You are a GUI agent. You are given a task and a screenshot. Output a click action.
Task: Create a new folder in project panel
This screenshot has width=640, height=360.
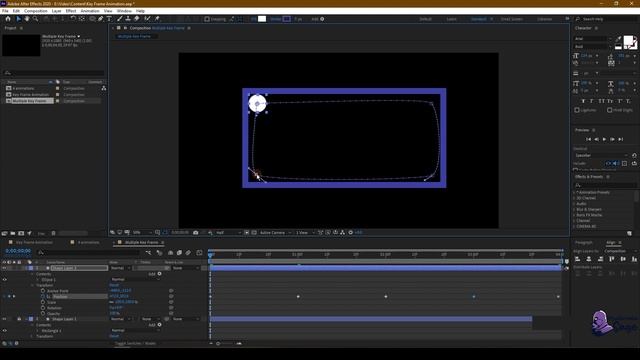tap(13, 233)
